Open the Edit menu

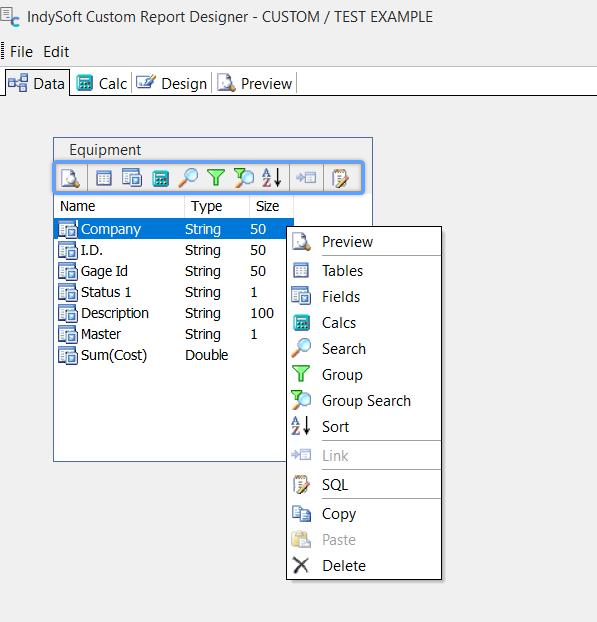56,52
